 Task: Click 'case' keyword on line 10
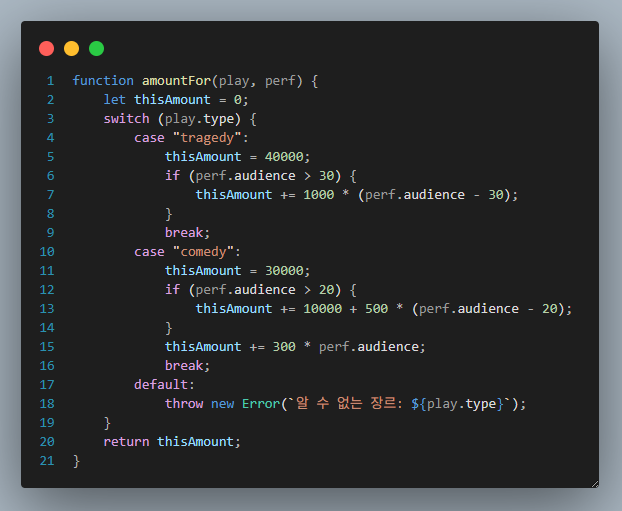[149, 252]
